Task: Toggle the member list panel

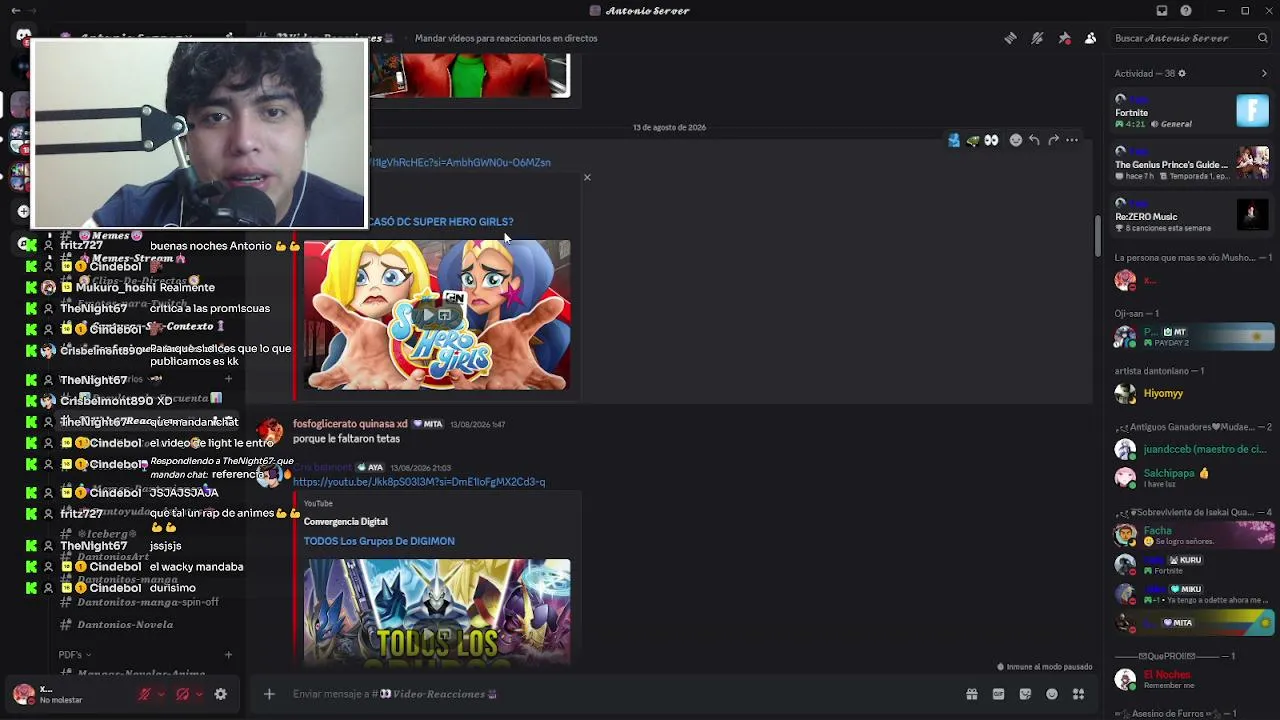Action: (1090, 38)
